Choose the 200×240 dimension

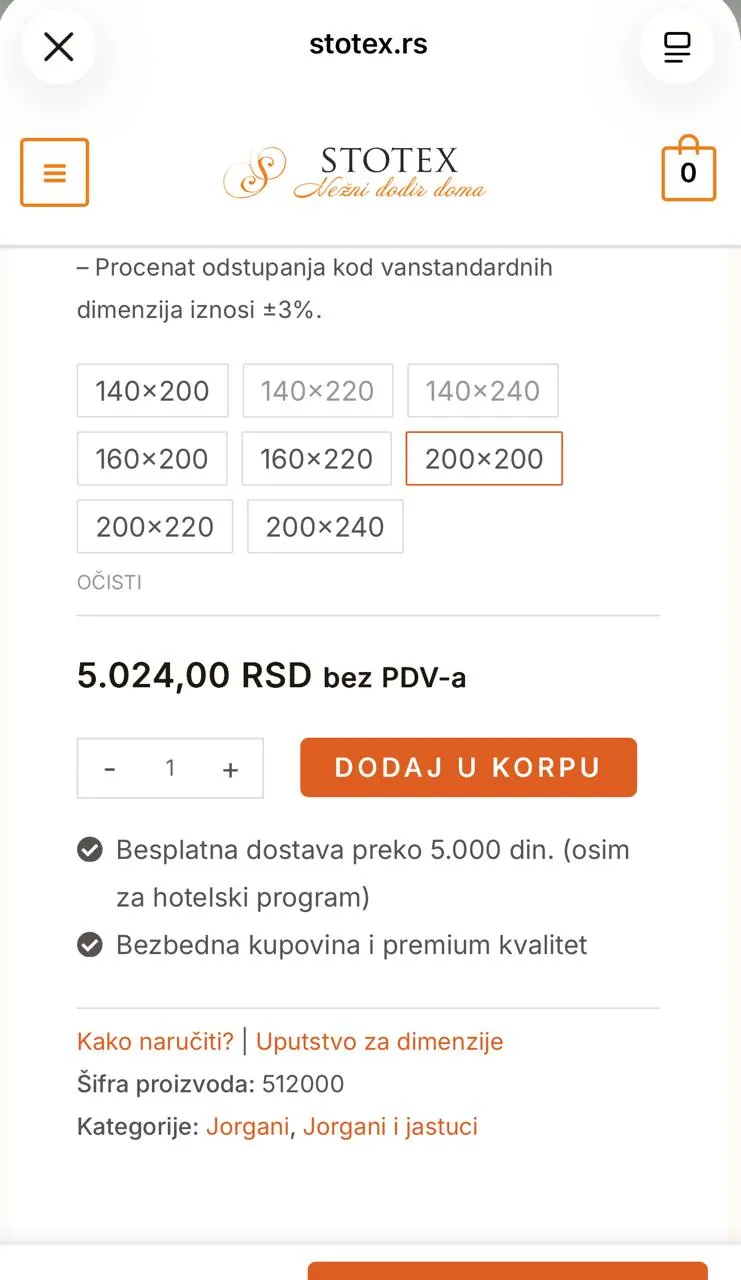(x=325, y=527)
